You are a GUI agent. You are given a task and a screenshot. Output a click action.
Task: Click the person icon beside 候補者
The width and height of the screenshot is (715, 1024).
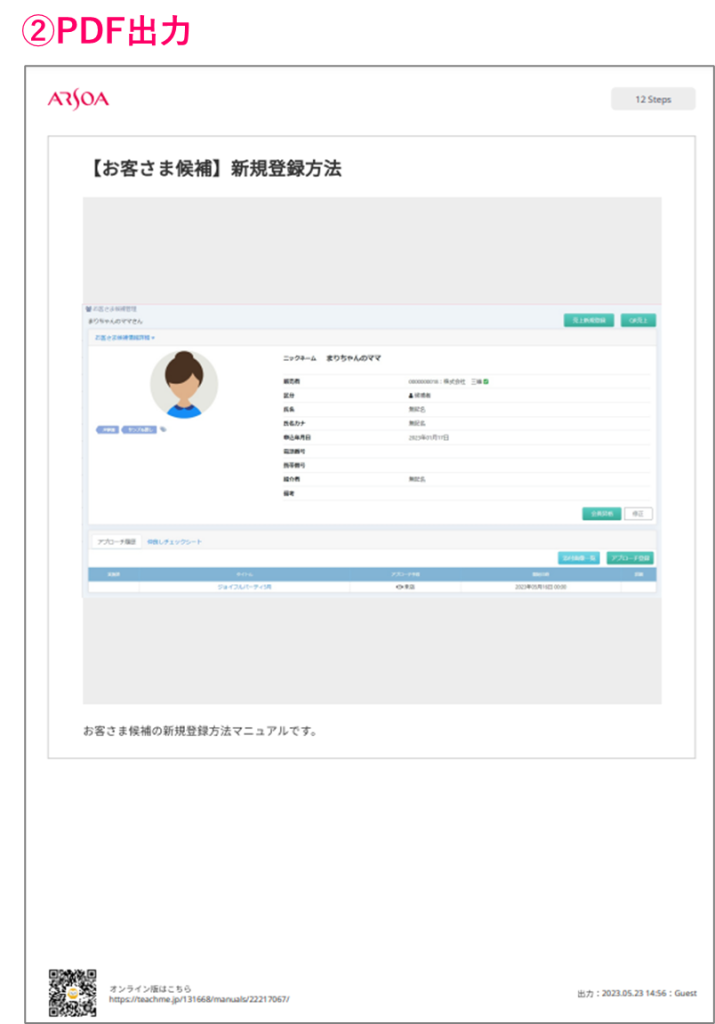[x=411, y=396]
